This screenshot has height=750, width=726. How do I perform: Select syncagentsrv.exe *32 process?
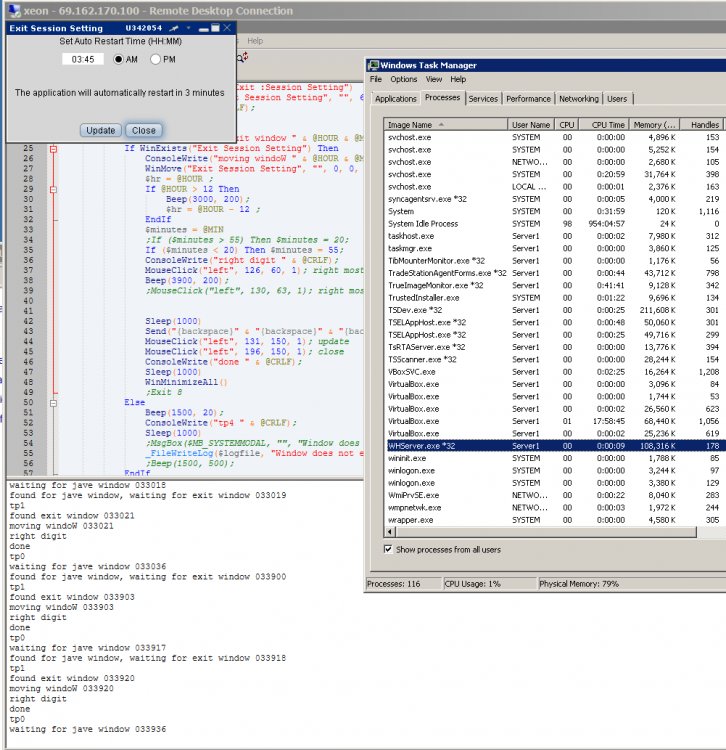(555, 199)
